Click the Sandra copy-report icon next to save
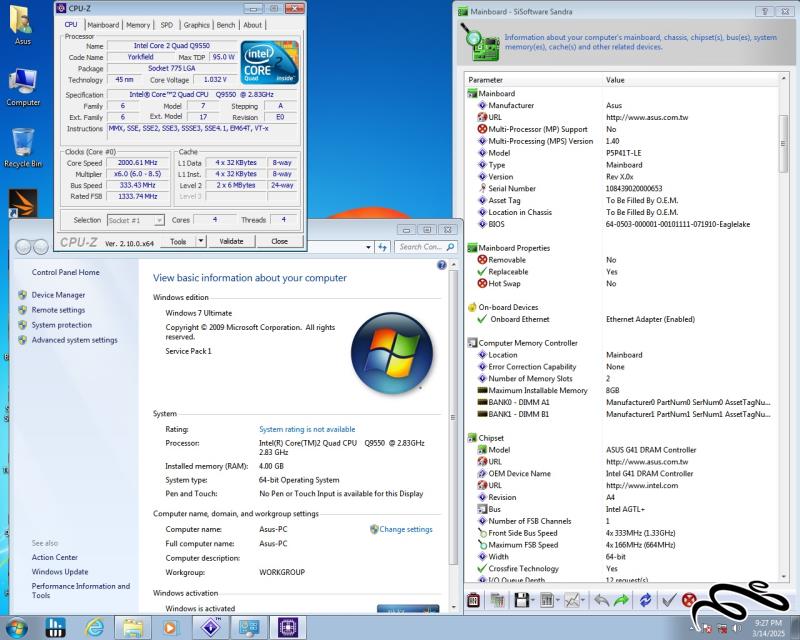Image resolution: width=800 pixels, height=640 pixels. tap(497, 600)
